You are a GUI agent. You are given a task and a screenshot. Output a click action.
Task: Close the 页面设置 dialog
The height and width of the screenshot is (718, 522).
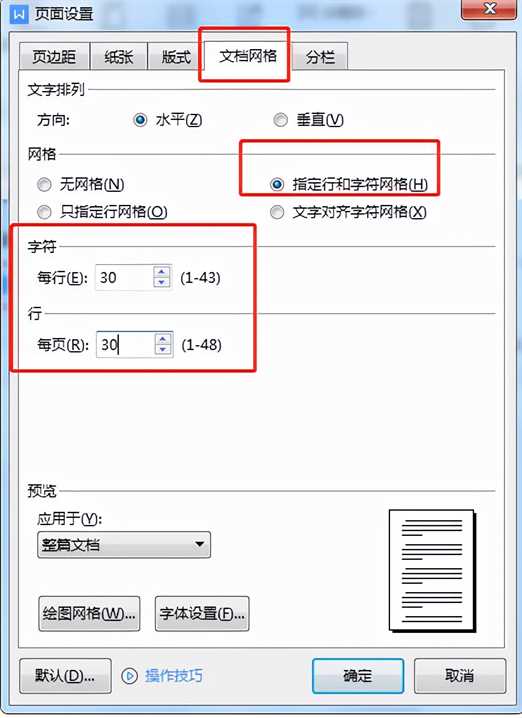coord(489,9)
